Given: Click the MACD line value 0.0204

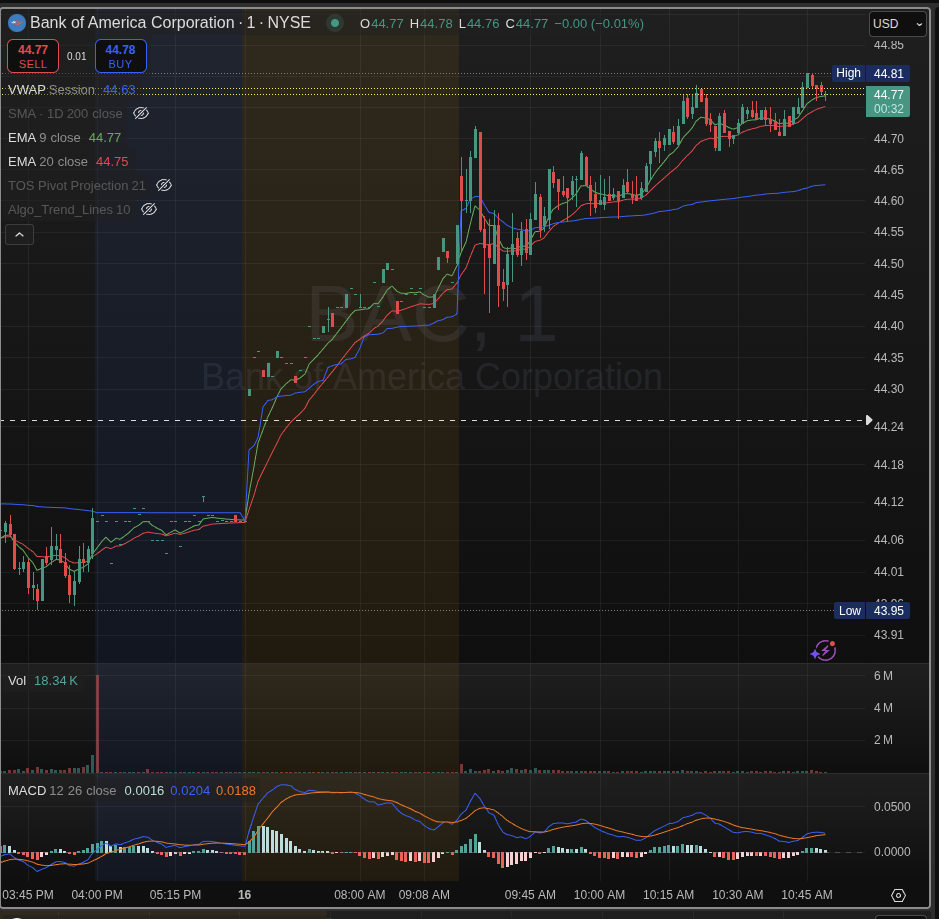Looking at the screenshot, I should pyautogui.click(x=190, y=790).
